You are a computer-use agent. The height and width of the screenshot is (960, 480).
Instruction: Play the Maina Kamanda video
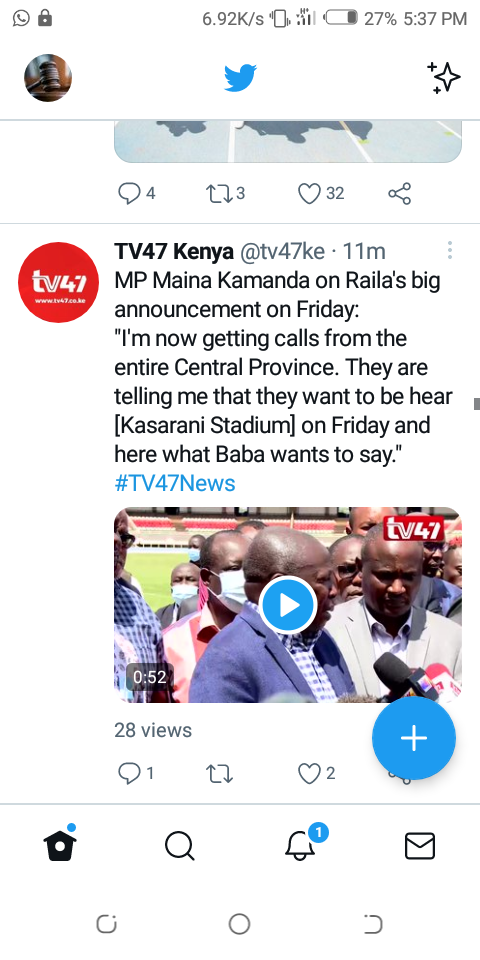click(x=288, y=605)
